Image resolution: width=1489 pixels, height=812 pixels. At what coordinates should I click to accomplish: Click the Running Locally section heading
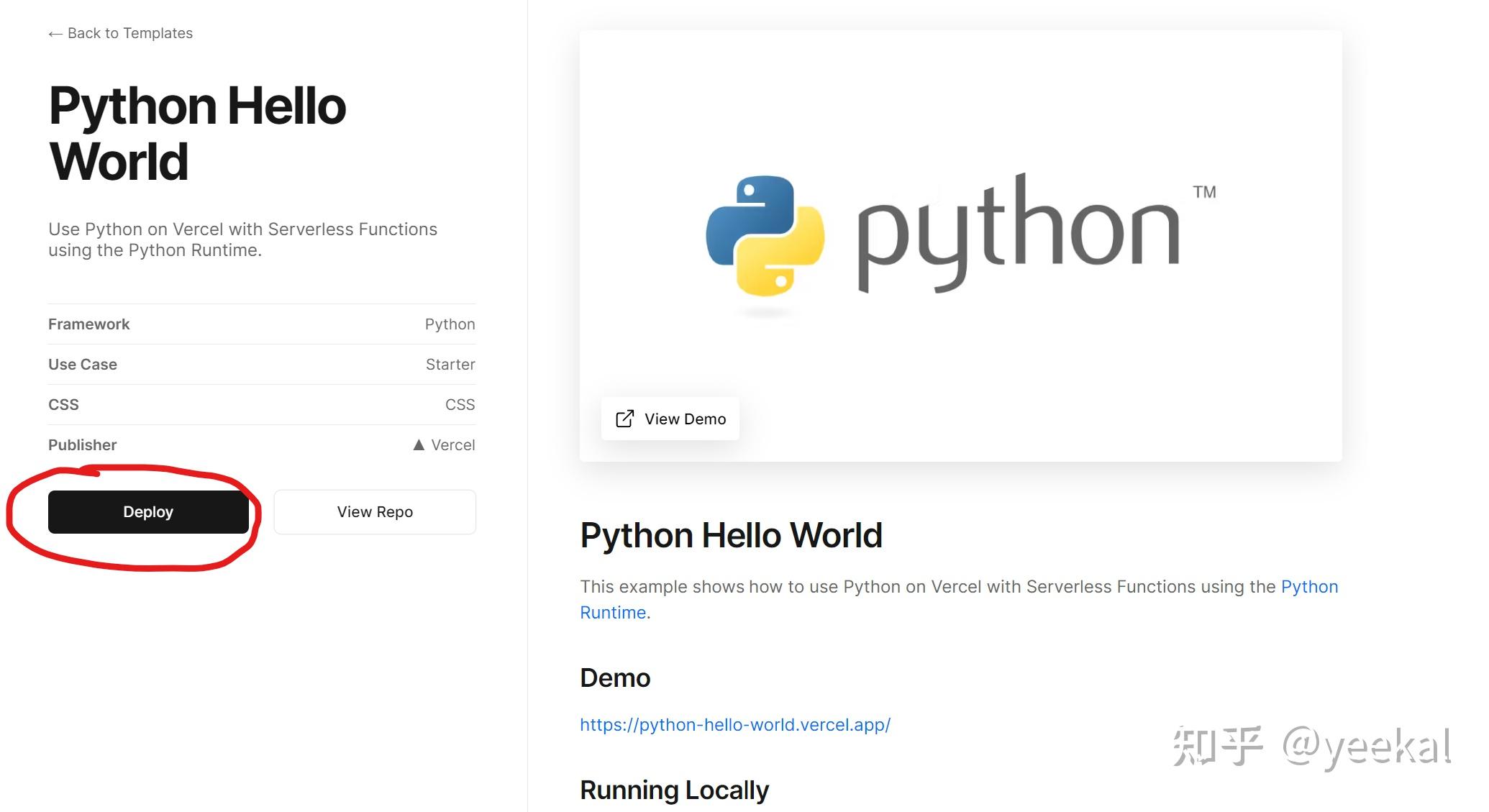[x=674, y=790]
